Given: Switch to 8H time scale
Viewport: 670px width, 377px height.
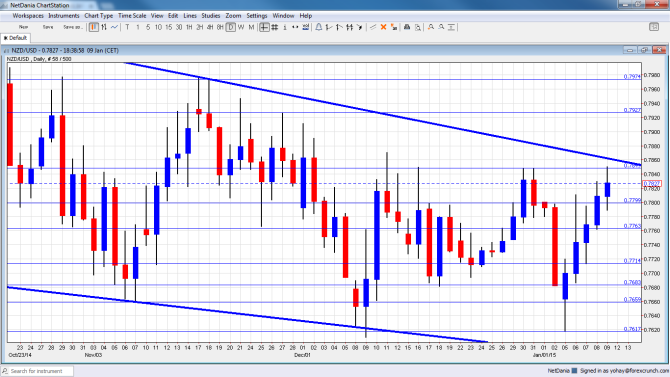Looking at the screenshot, I should pyautogui.click(x=220, y=27).
